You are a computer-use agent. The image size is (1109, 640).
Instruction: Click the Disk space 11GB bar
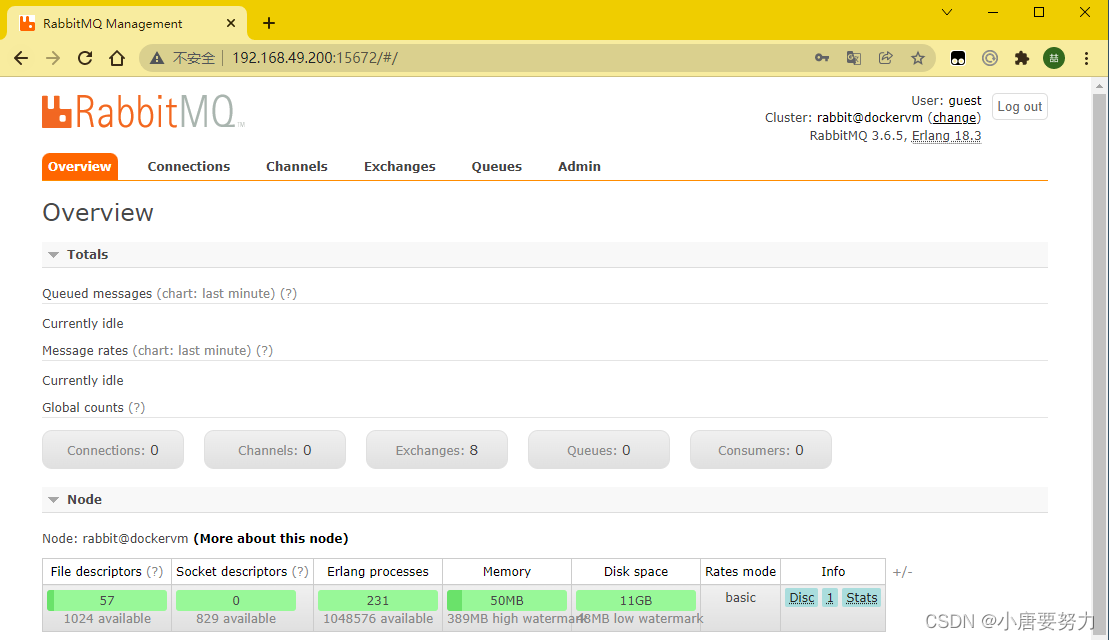tap(636, 600)
